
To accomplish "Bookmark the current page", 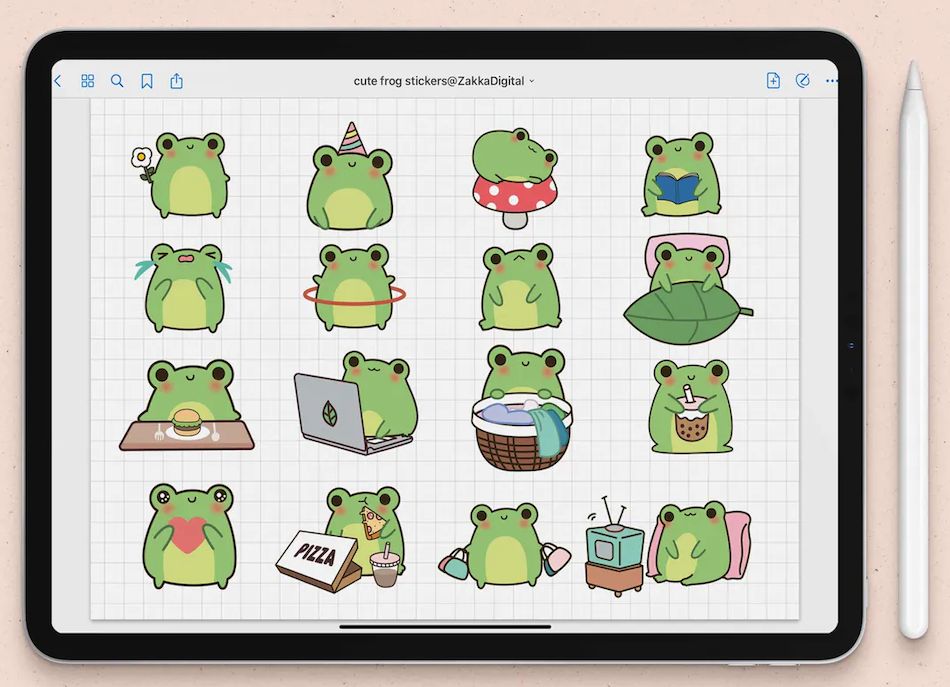I will (147, 81).
